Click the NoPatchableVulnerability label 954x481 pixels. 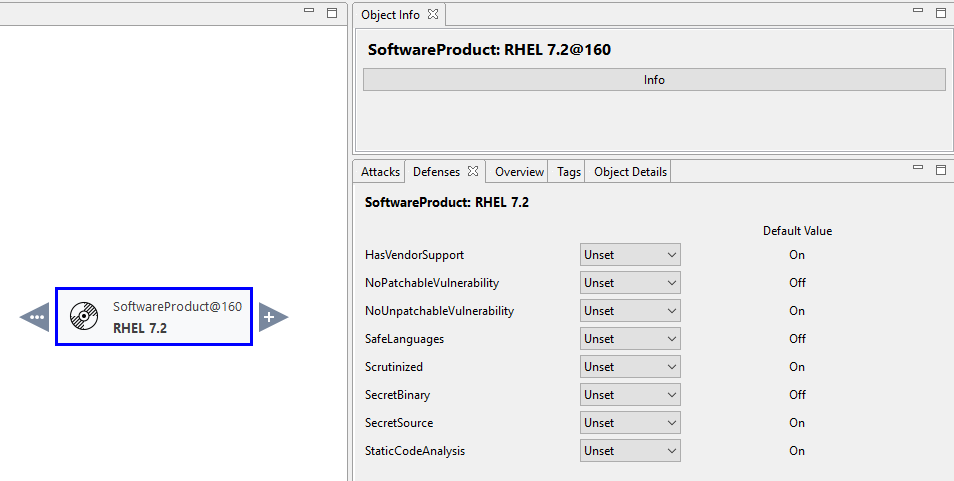coord(432,283)
